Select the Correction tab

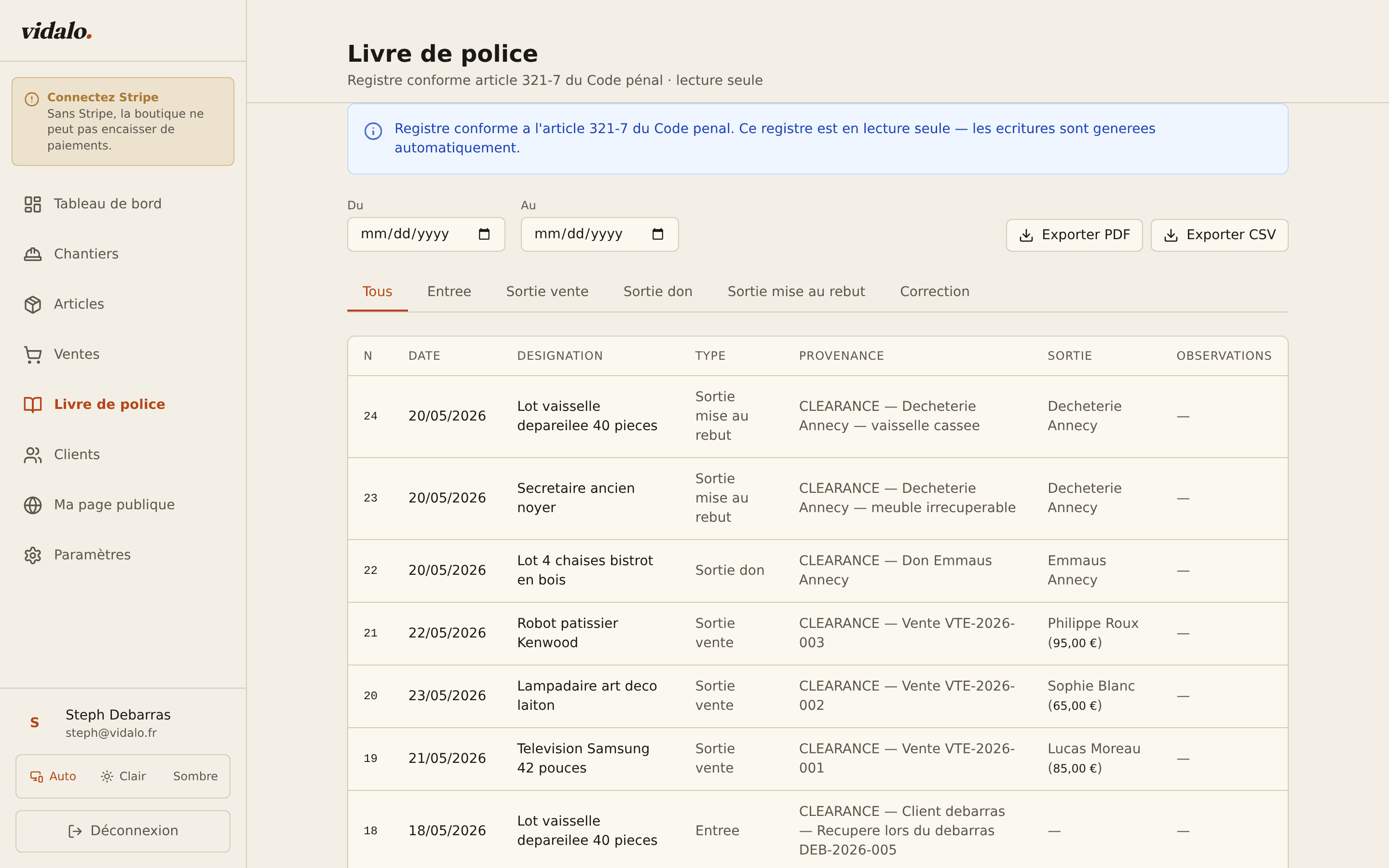click(x=934, y=292)
